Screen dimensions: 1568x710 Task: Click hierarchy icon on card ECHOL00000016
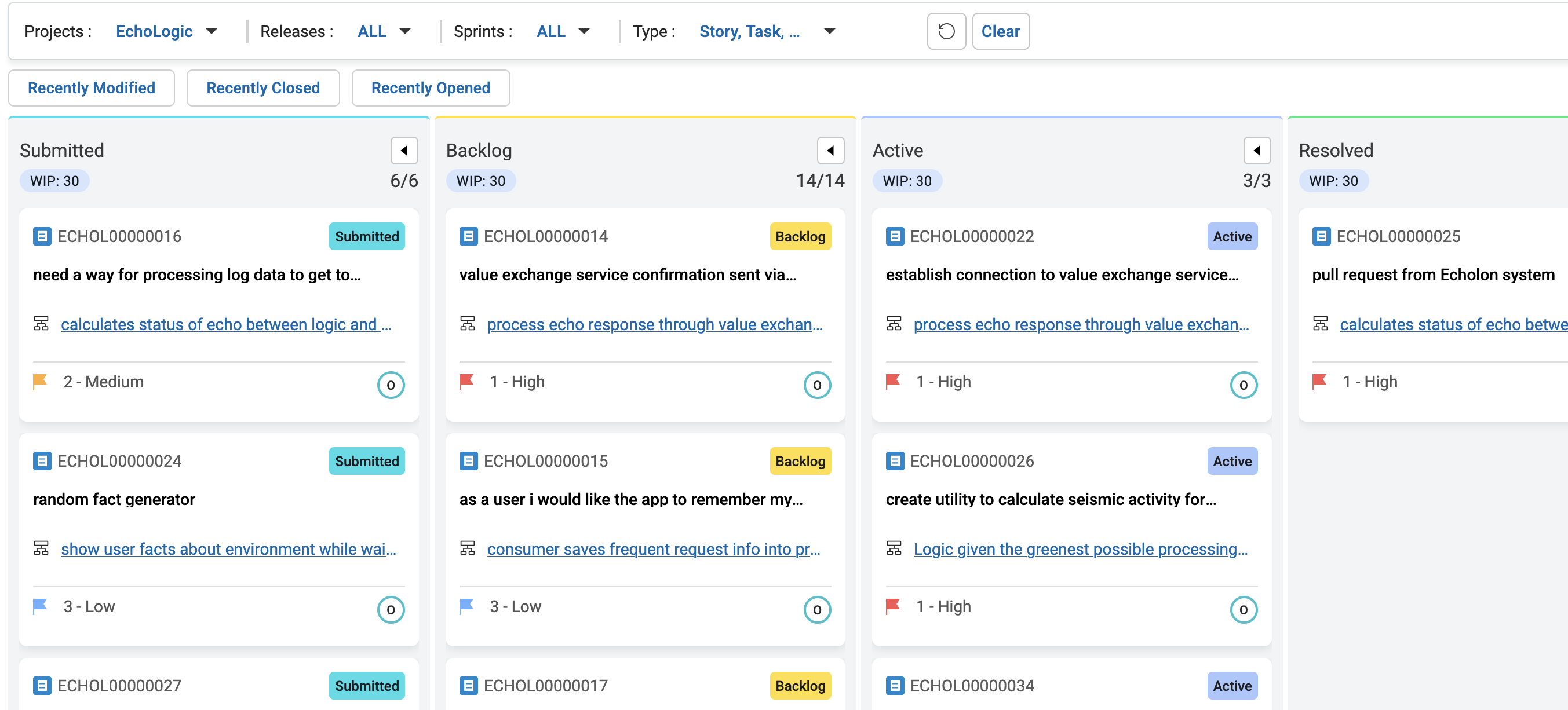[41, 324]
